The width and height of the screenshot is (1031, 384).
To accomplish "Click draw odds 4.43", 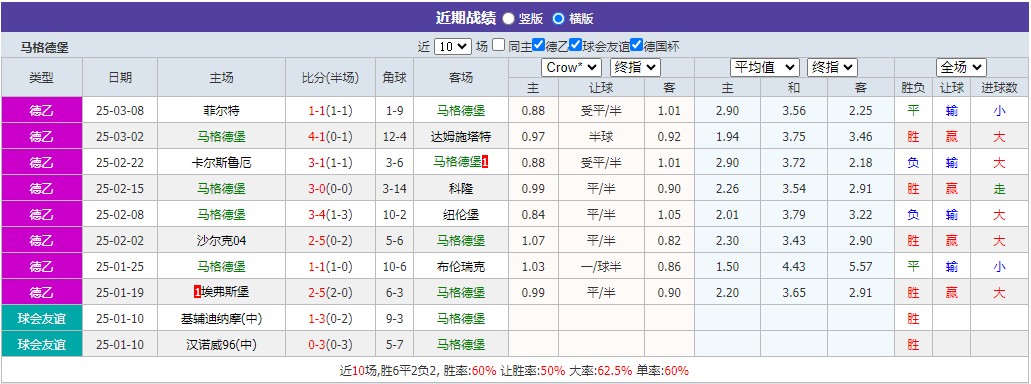I will (x=794, y=266).
